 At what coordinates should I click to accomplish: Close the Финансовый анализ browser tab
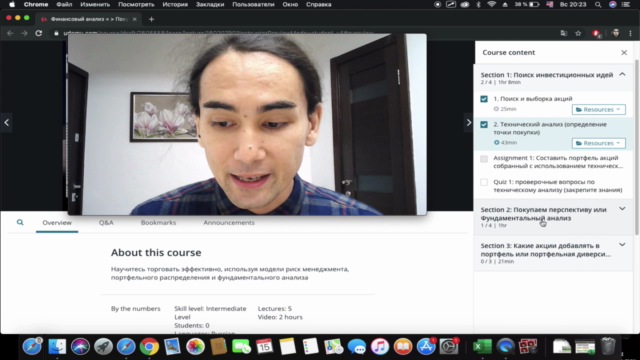tap(135, 19)
